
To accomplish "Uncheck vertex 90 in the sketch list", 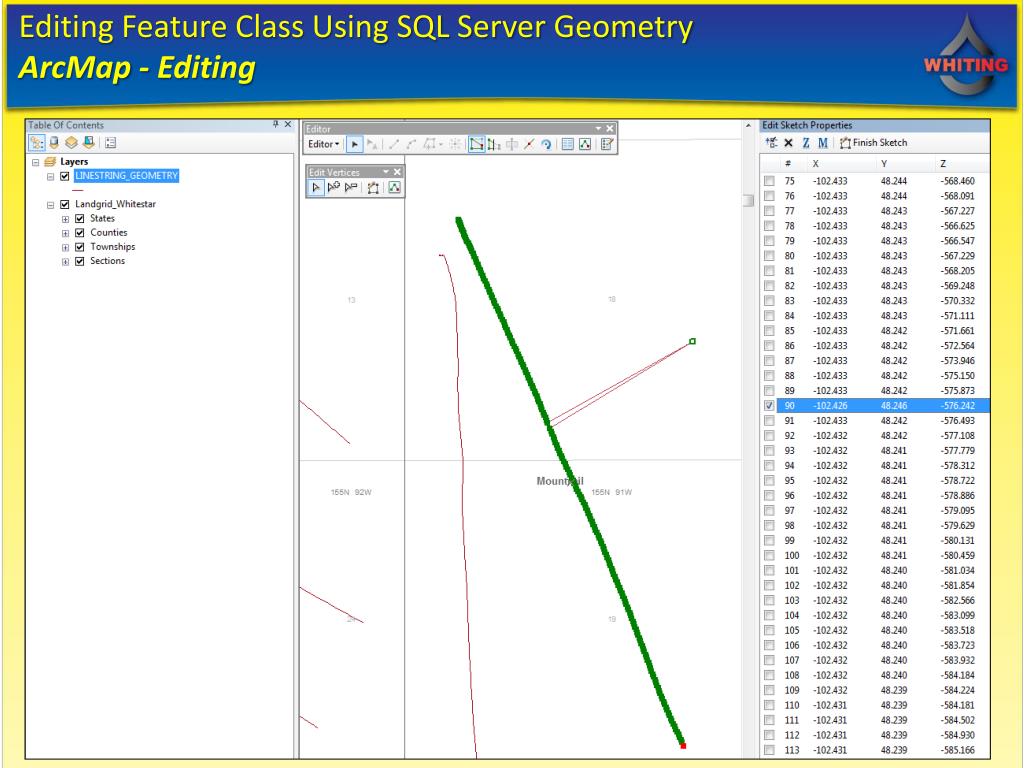I will click(769, 406).
